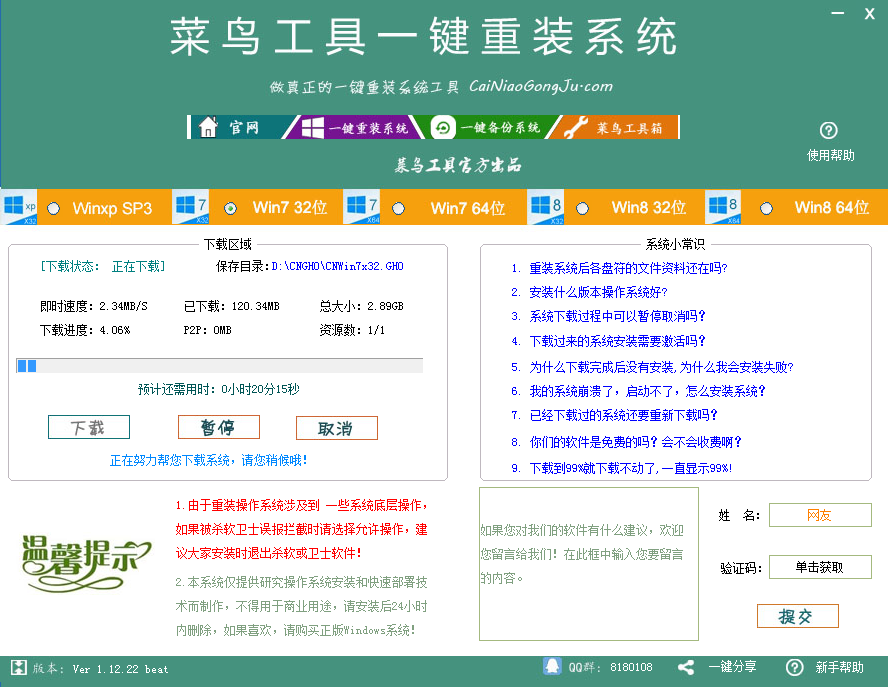Switch to 一键重装系统 tab
The height and width of the screenshot is (687, 888).
354,127
